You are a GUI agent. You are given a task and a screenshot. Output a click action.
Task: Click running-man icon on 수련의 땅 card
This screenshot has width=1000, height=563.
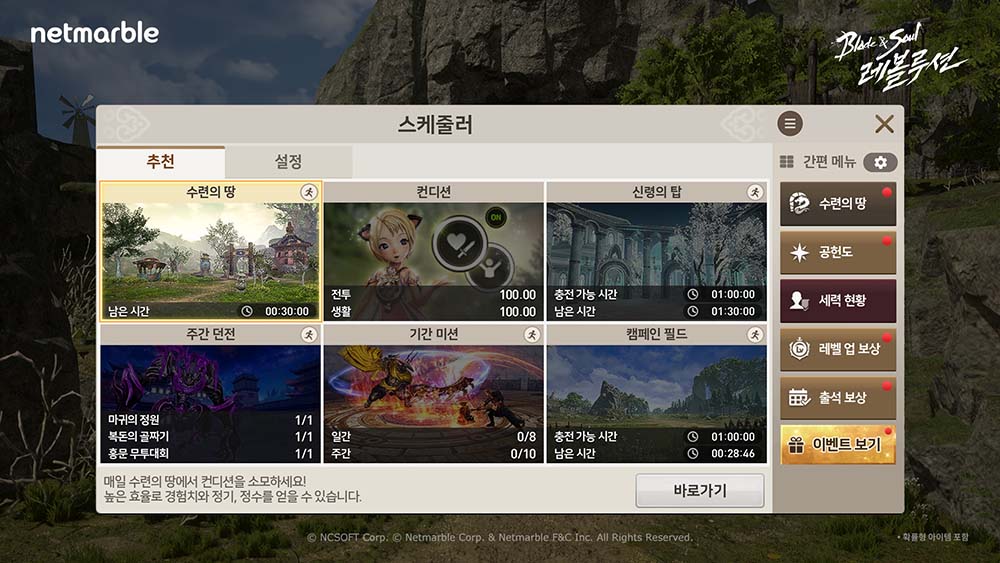(x=309, y=192)
